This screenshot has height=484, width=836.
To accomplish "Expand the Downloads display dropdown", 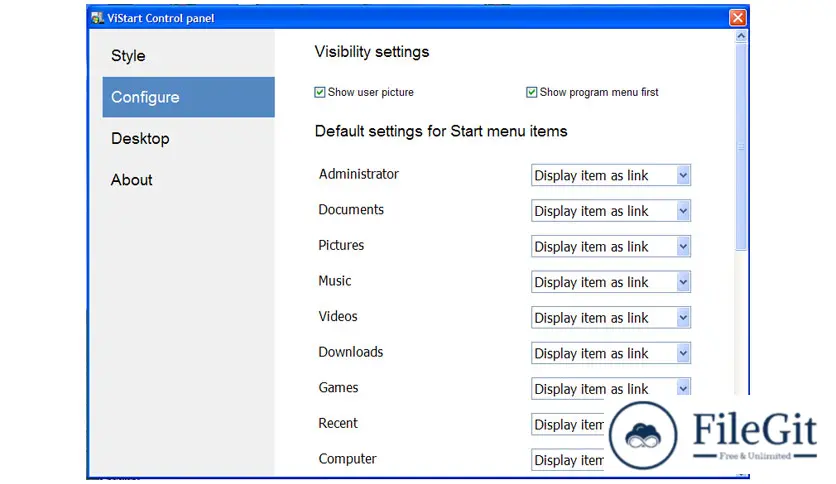I will click(610, 353).
